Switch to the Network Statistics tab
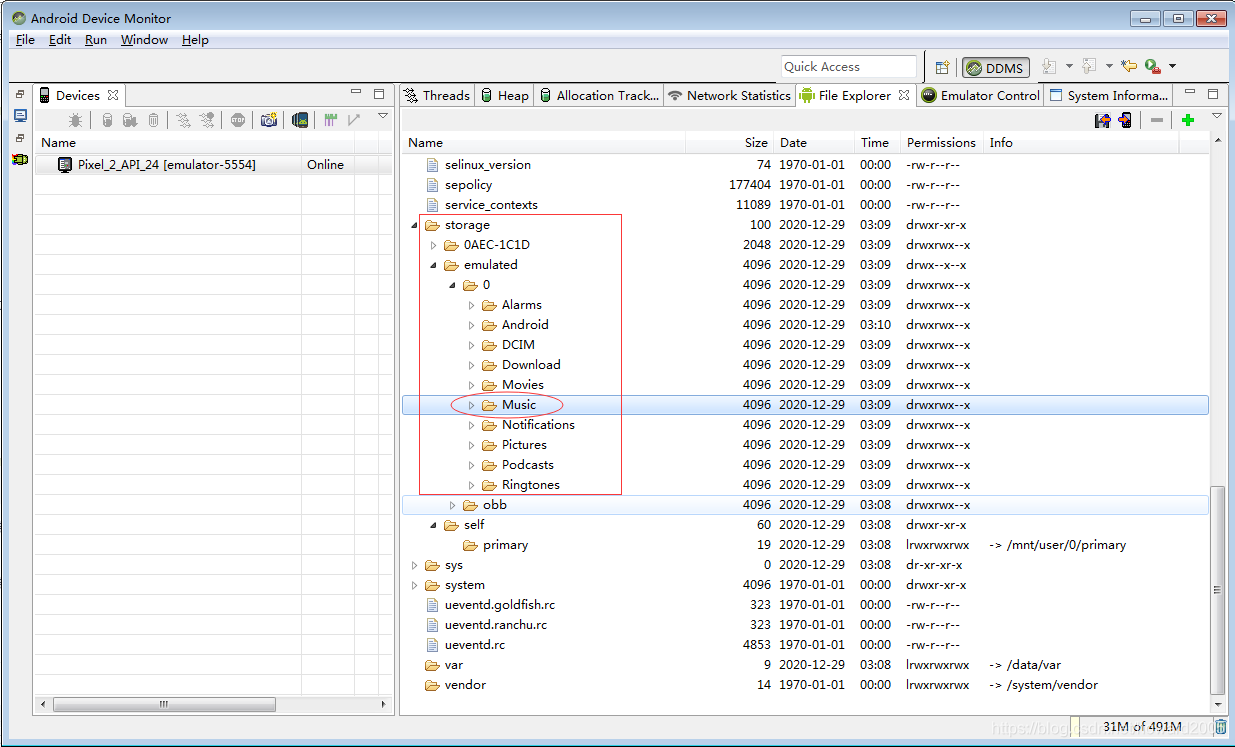 tap(729, 95)
